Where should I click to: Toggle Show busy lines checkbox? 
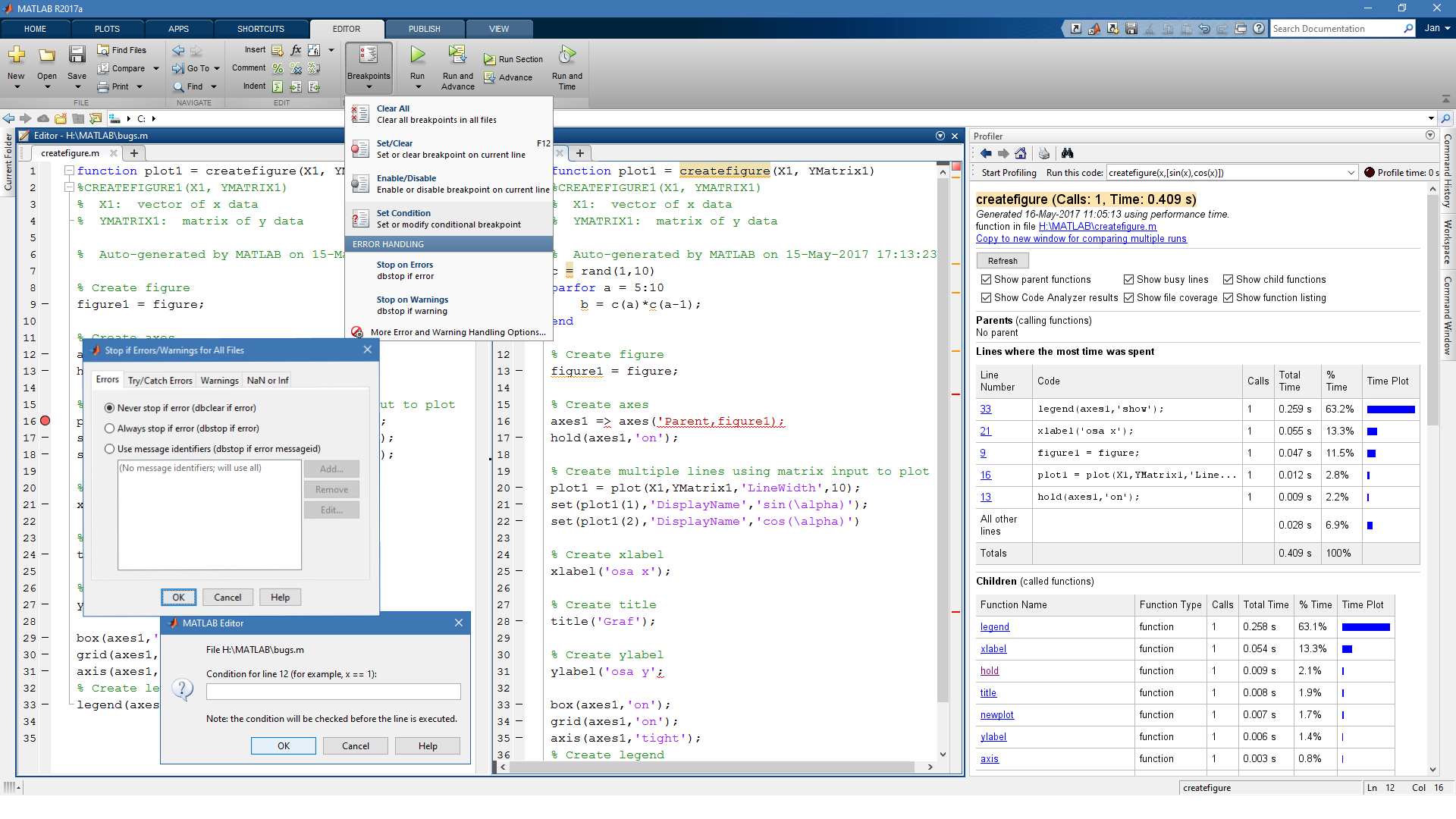click(1128, 280)
